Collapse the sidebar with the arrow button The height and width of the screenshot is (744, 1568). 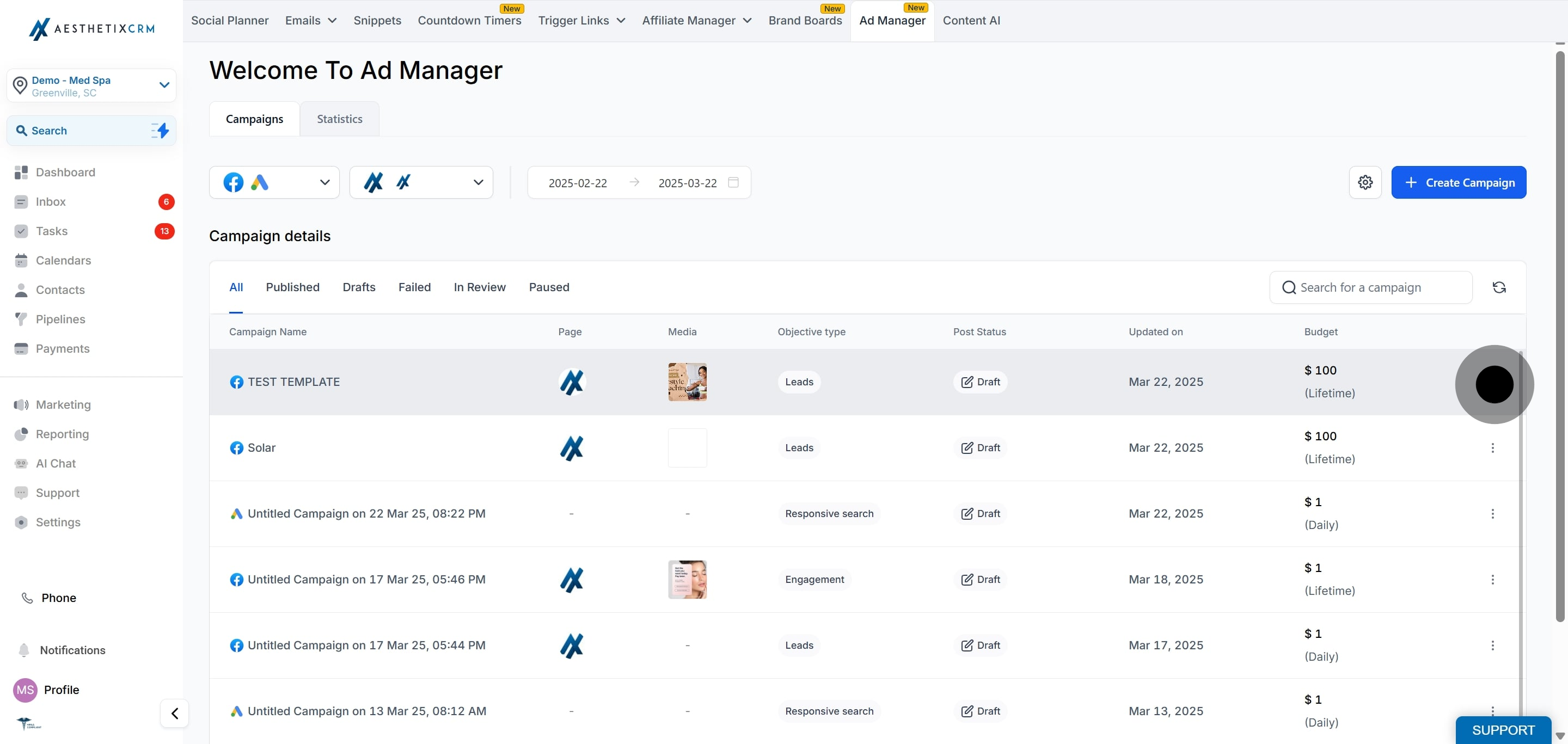pyautogui.click(x=175, y=713)
